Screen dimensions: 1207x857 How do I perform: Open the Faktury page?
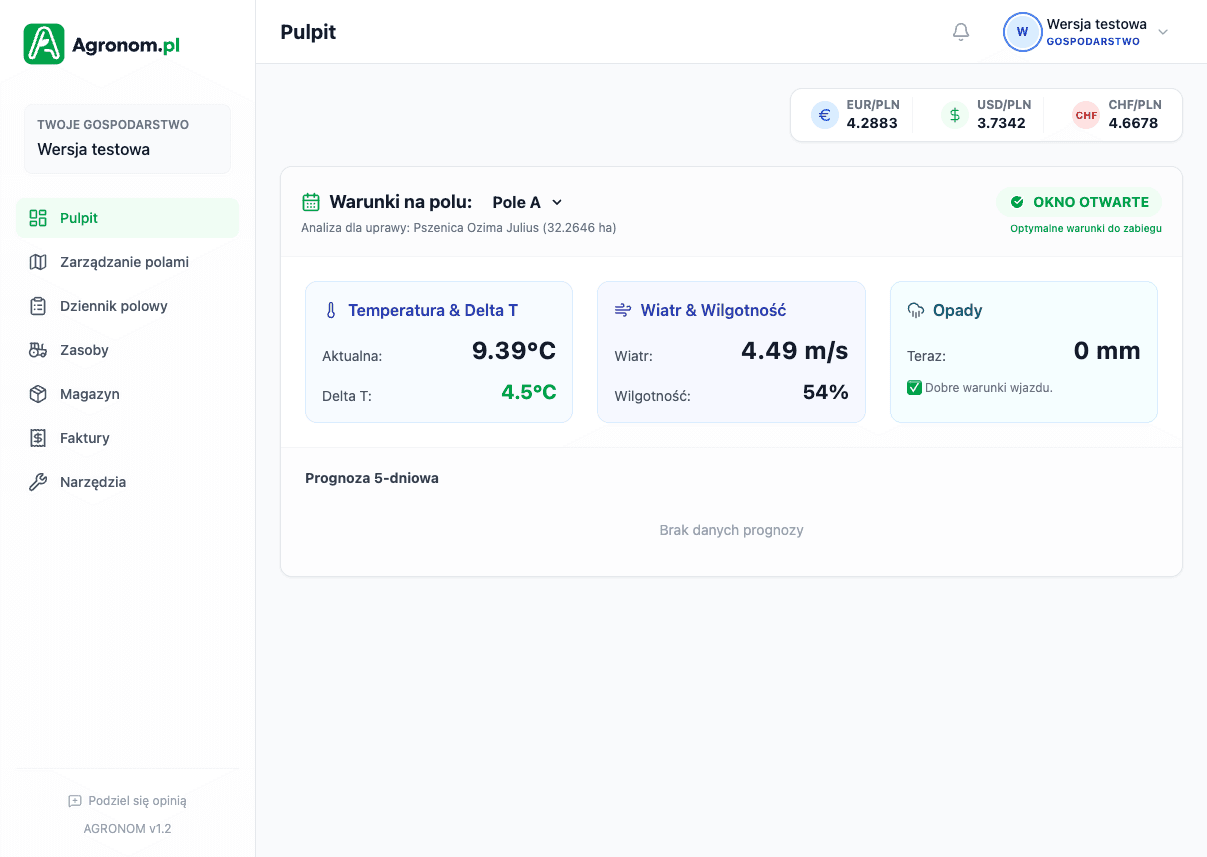(x=84, y=438)
